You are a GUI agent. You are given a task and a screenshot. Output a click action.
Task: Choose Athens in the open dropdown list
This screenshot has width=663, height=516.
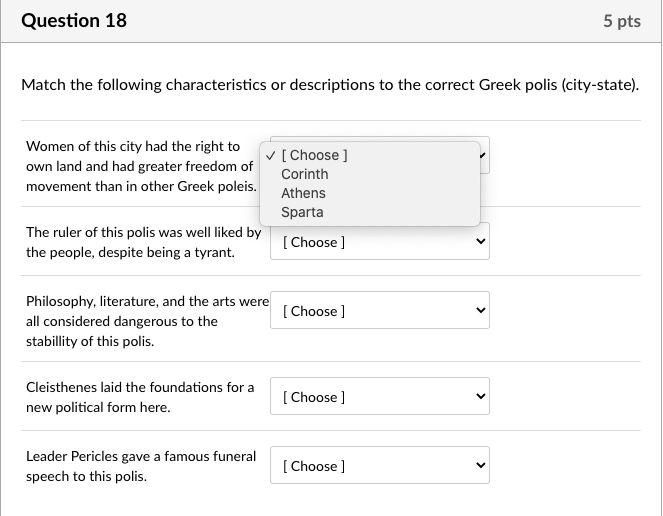(303, 193)
